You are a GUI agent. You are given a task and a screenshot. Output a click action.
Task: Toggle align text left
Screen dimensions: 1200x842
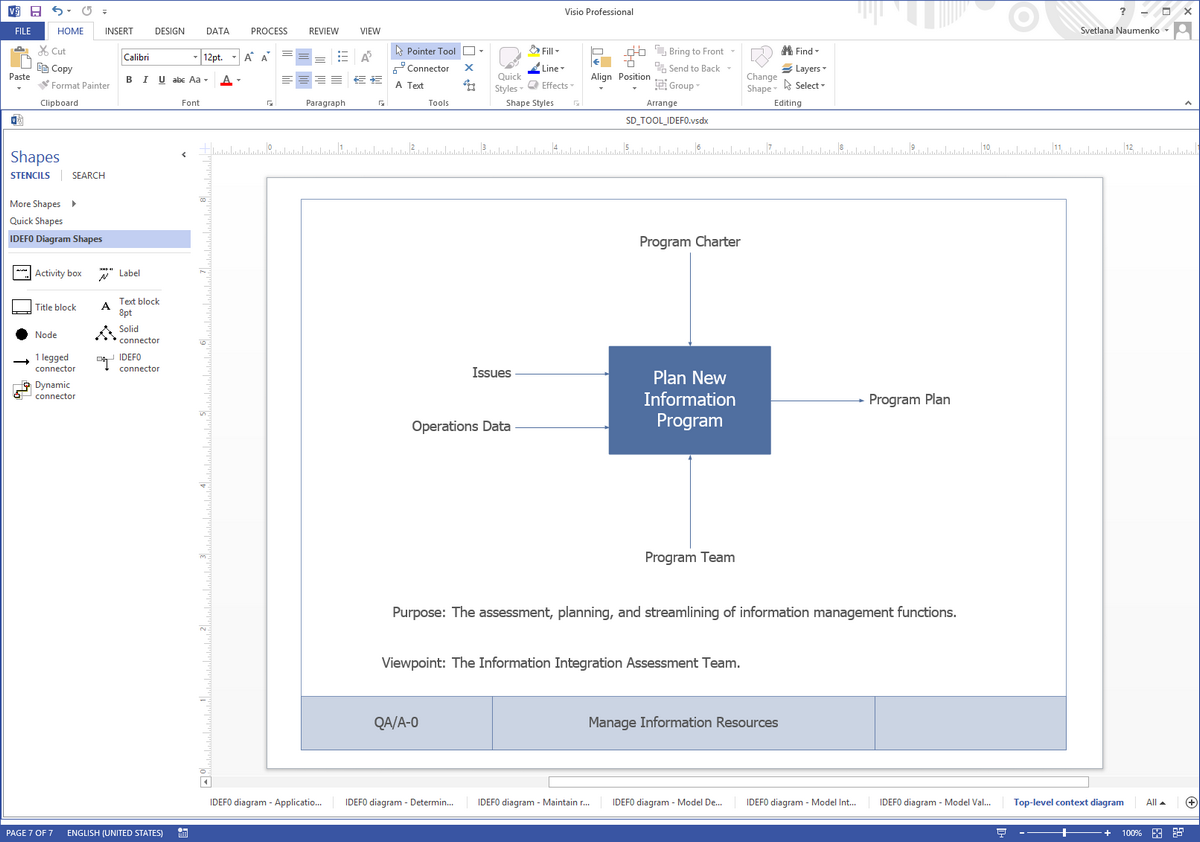pyautogui.click(x=287, y=80)
